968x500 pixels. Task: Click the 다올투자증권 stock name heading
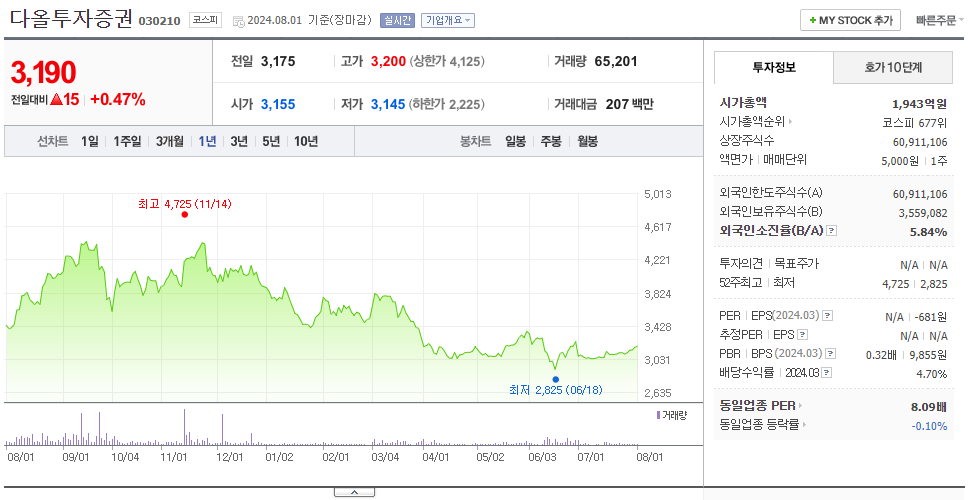click(x=71, y=19)
